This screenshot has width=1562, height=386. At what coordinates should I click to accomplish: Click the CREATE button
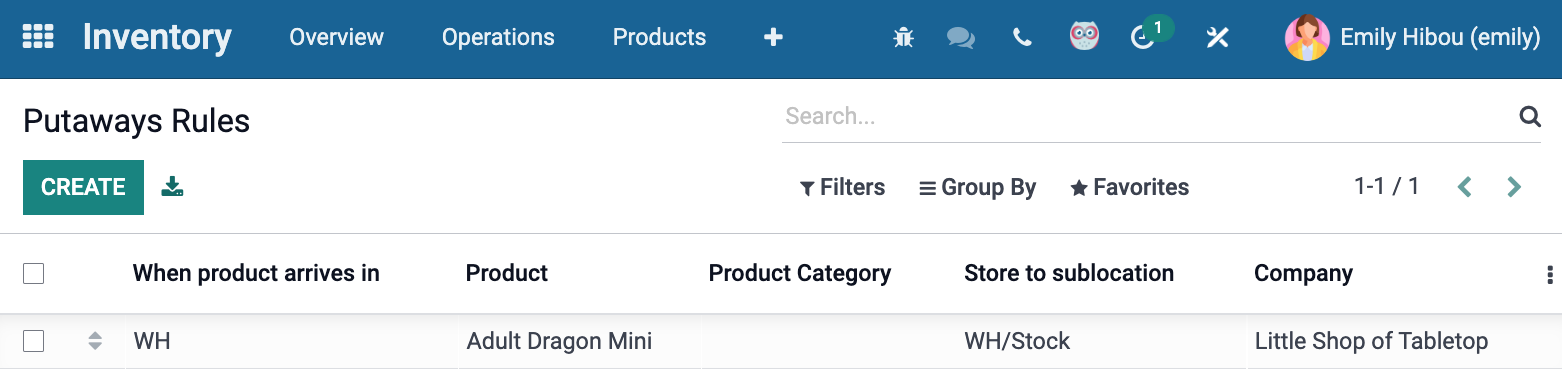[83, 187]
